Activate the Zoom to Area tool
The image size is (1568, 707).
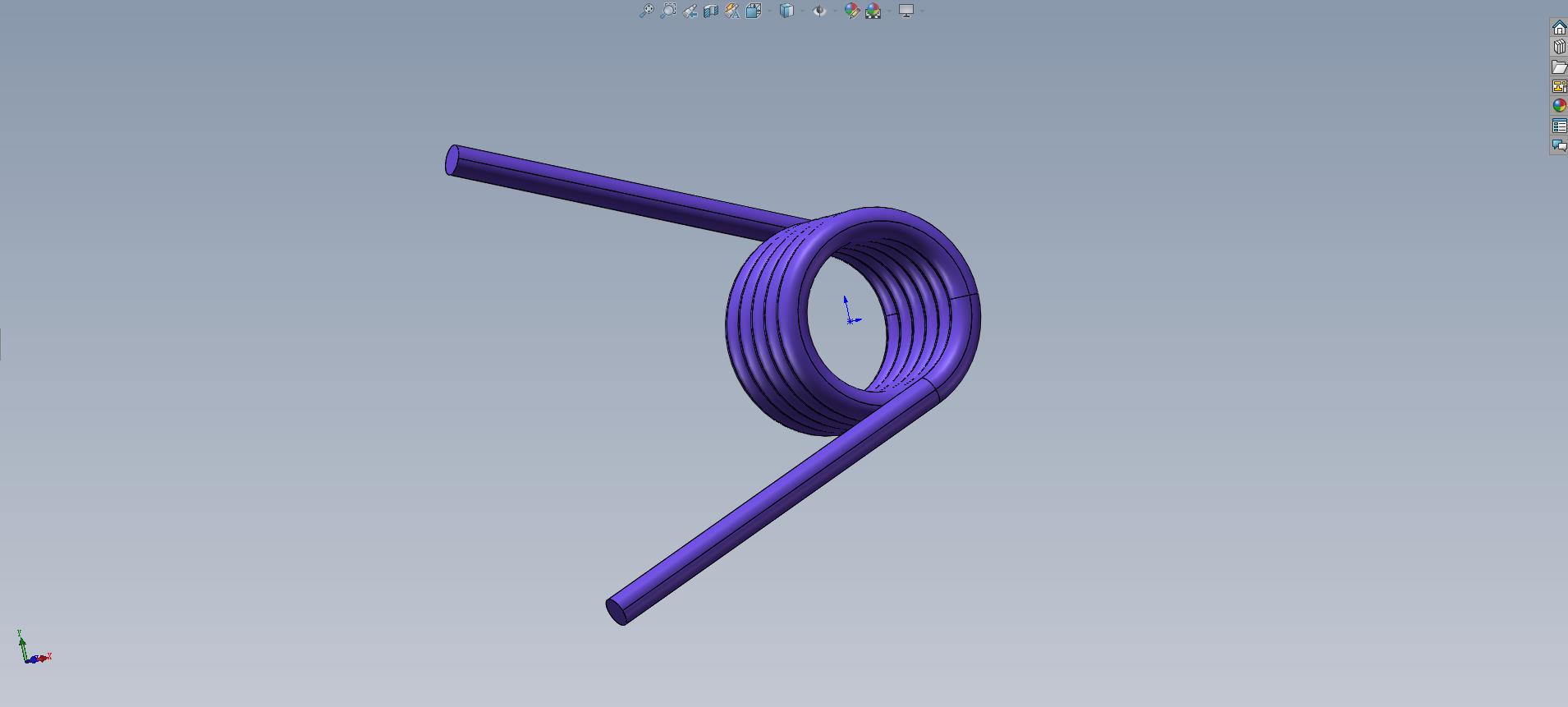tap(668, 11)
